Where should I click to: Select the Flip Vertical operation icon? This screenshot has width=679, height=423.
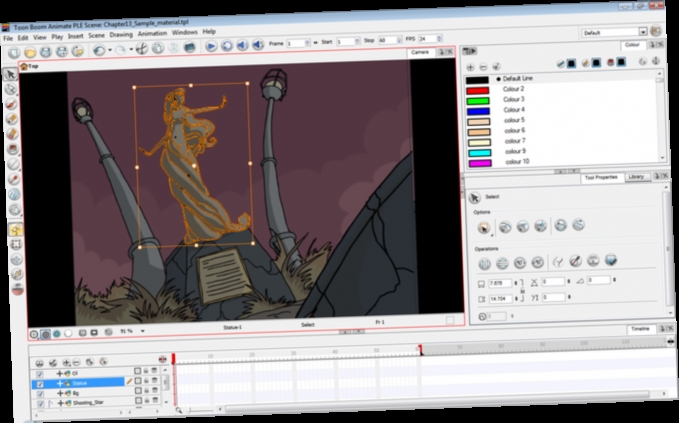pos(502,263)
